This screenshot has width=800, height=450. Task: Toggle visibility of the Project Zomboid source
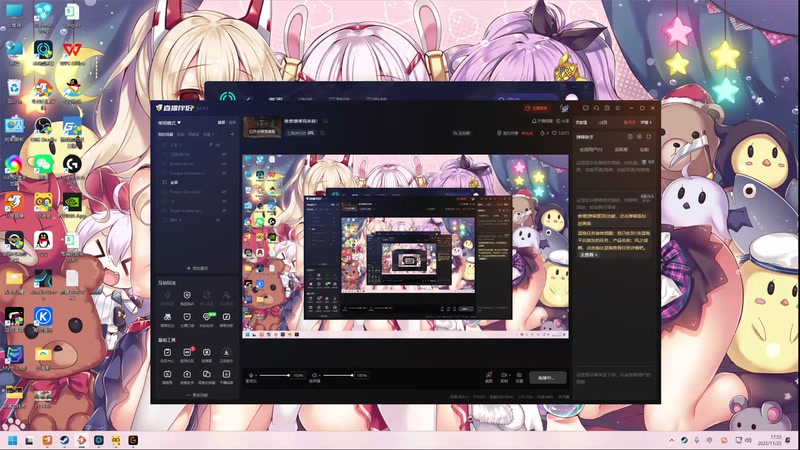[224, 192]
